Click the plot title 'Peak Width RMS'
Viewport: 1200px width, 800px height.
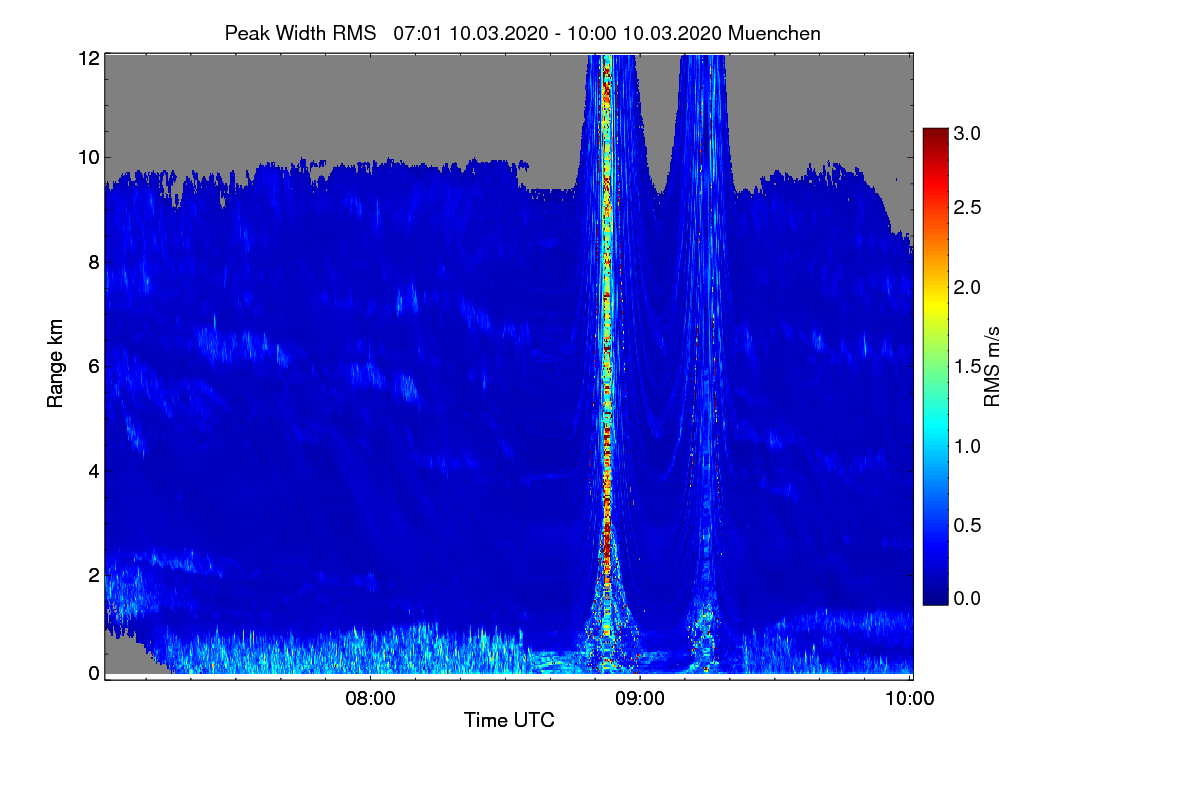coord(300,33)
